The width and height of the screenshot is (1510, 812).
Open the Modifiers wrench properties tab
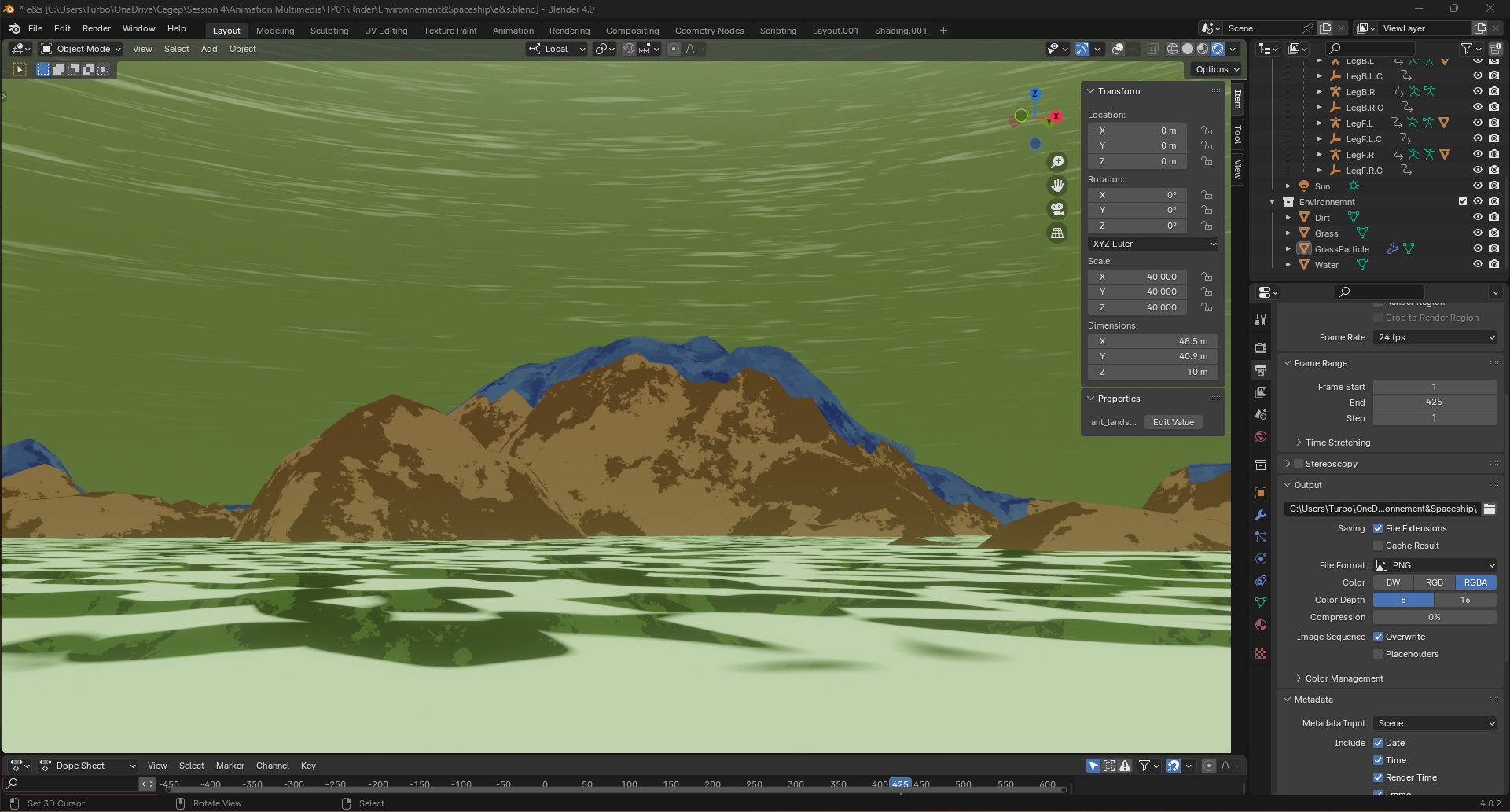coord(1261,515)
